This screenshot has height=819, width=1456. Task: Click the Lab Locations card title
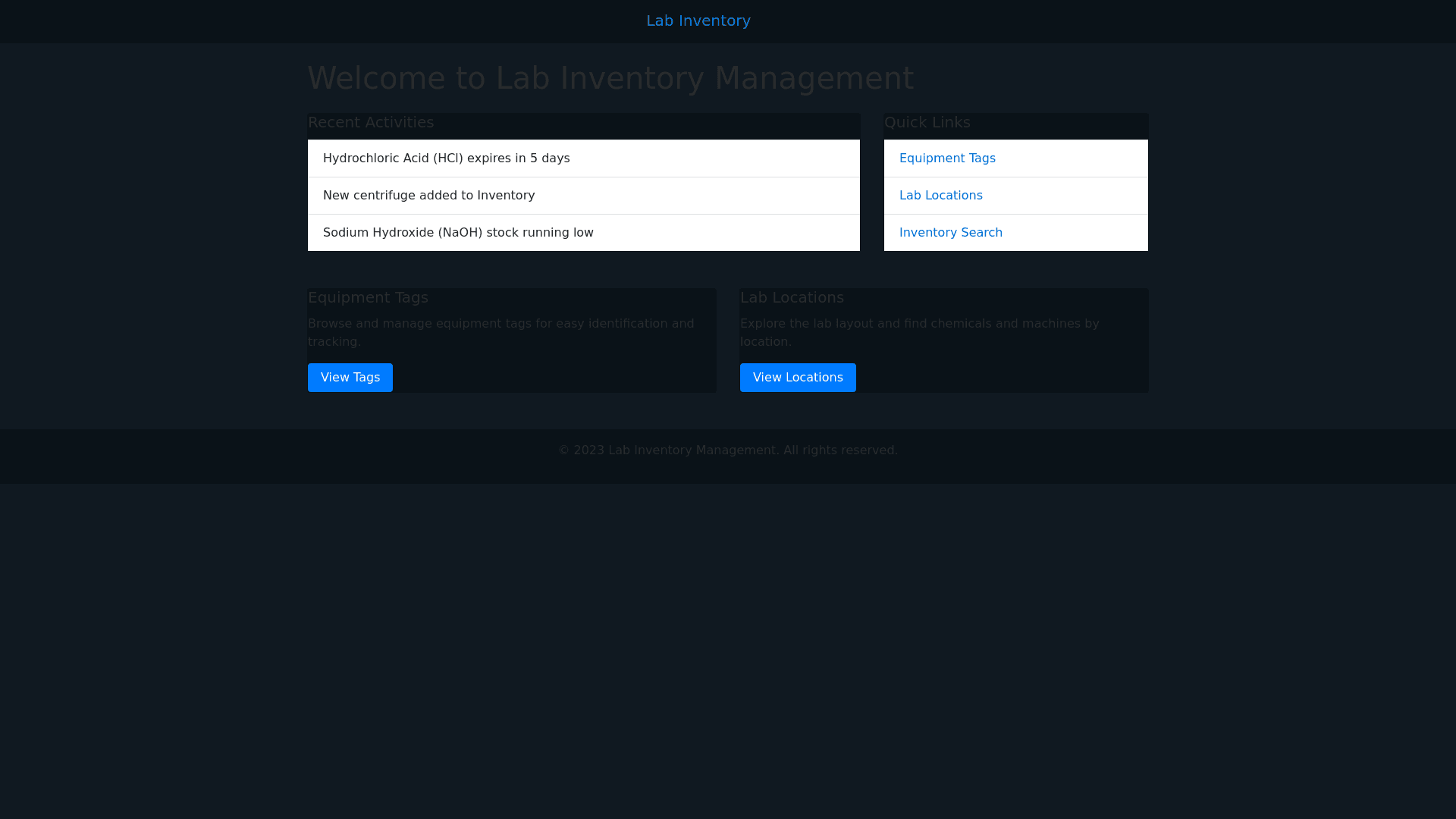[x=792, y=298]
